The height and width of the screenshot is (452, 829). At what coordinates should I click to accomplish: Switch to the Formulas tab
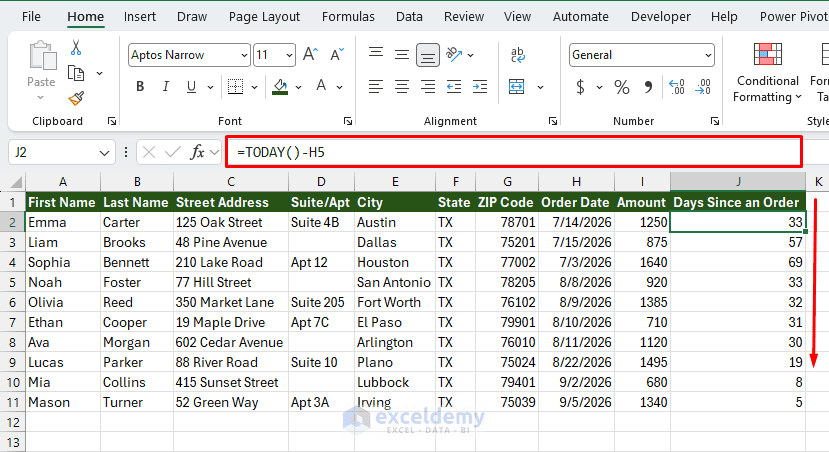coord(348,16)
